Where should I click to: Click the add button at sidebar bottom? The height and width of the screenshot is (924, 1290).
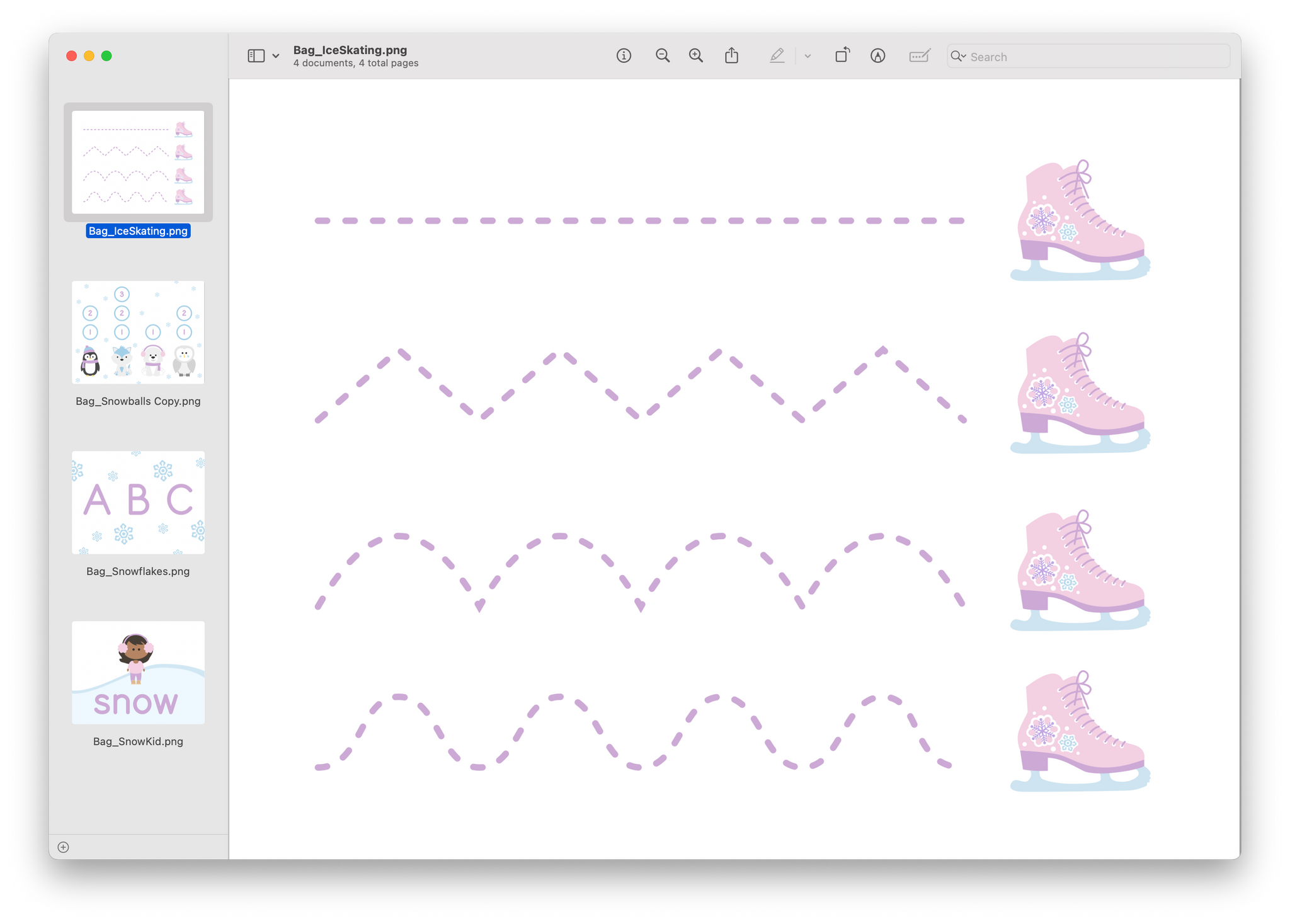pyautogui.click(x=63, y=847)
